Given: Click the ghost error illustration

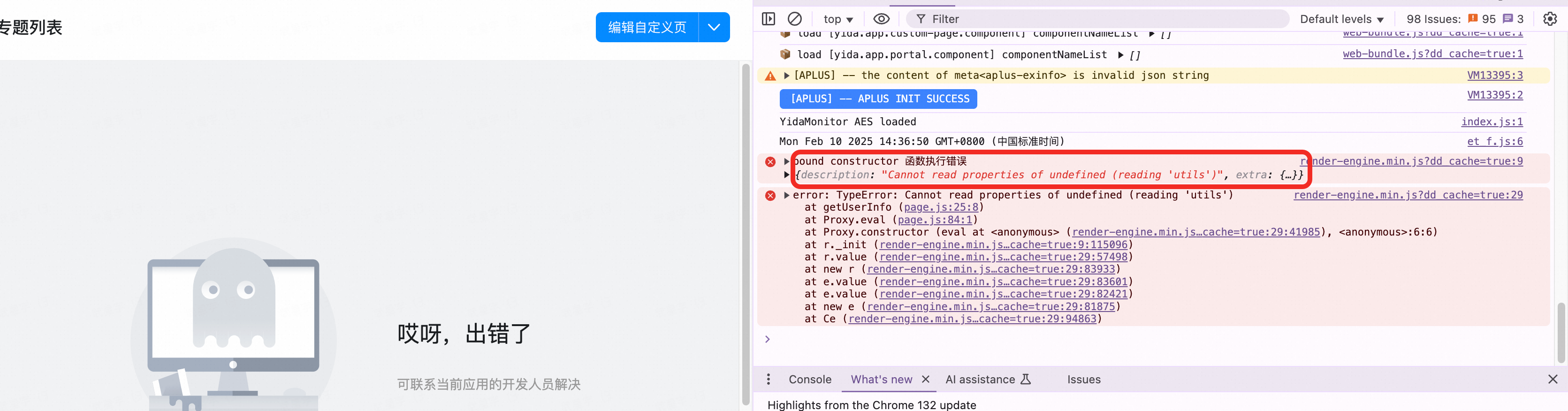Looking at the screenshot, I should [233, 324].
